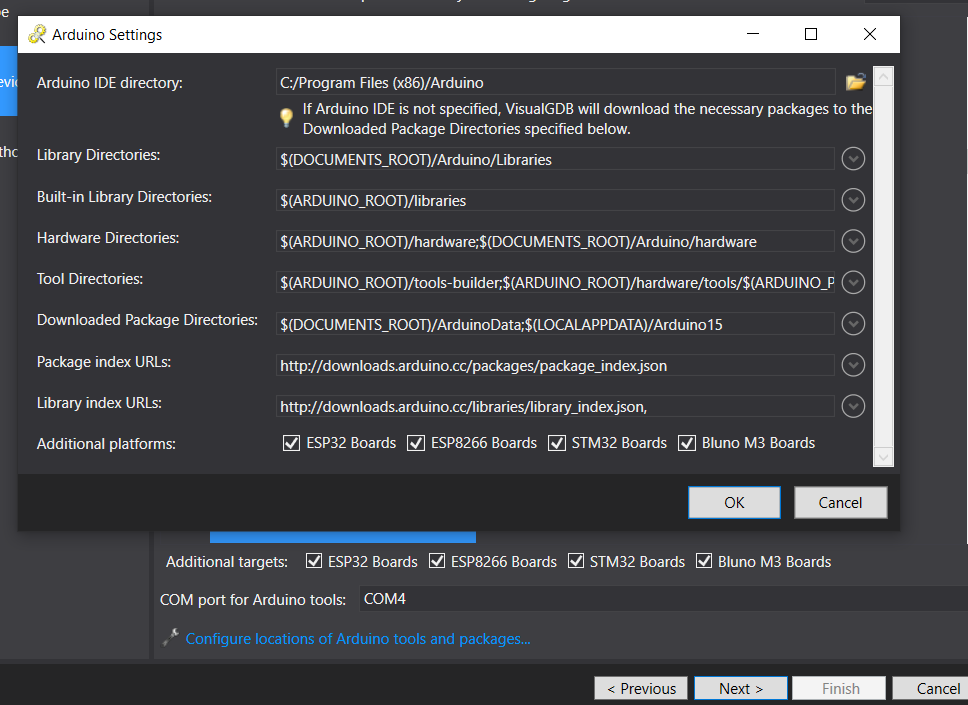968x705 pixels.
Task: Click the 'Additional platforms:' label
Action: point(106,444)
